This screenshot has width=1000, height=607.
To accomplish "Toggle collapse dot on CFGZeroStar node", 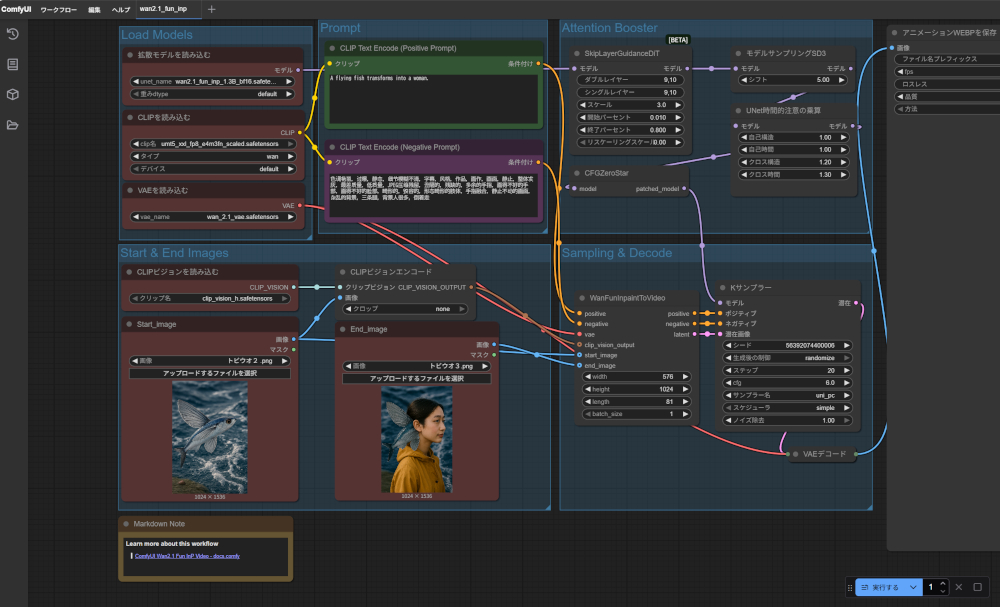I will tap(577, 173).
